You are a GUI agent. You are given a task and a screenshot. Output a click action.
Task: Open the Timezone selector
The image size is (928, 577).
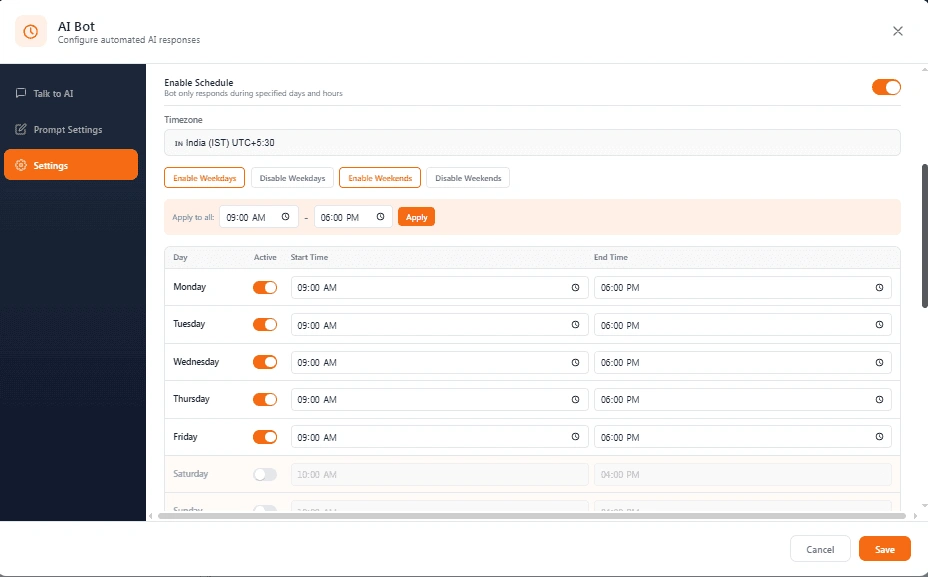pos(534,141)
